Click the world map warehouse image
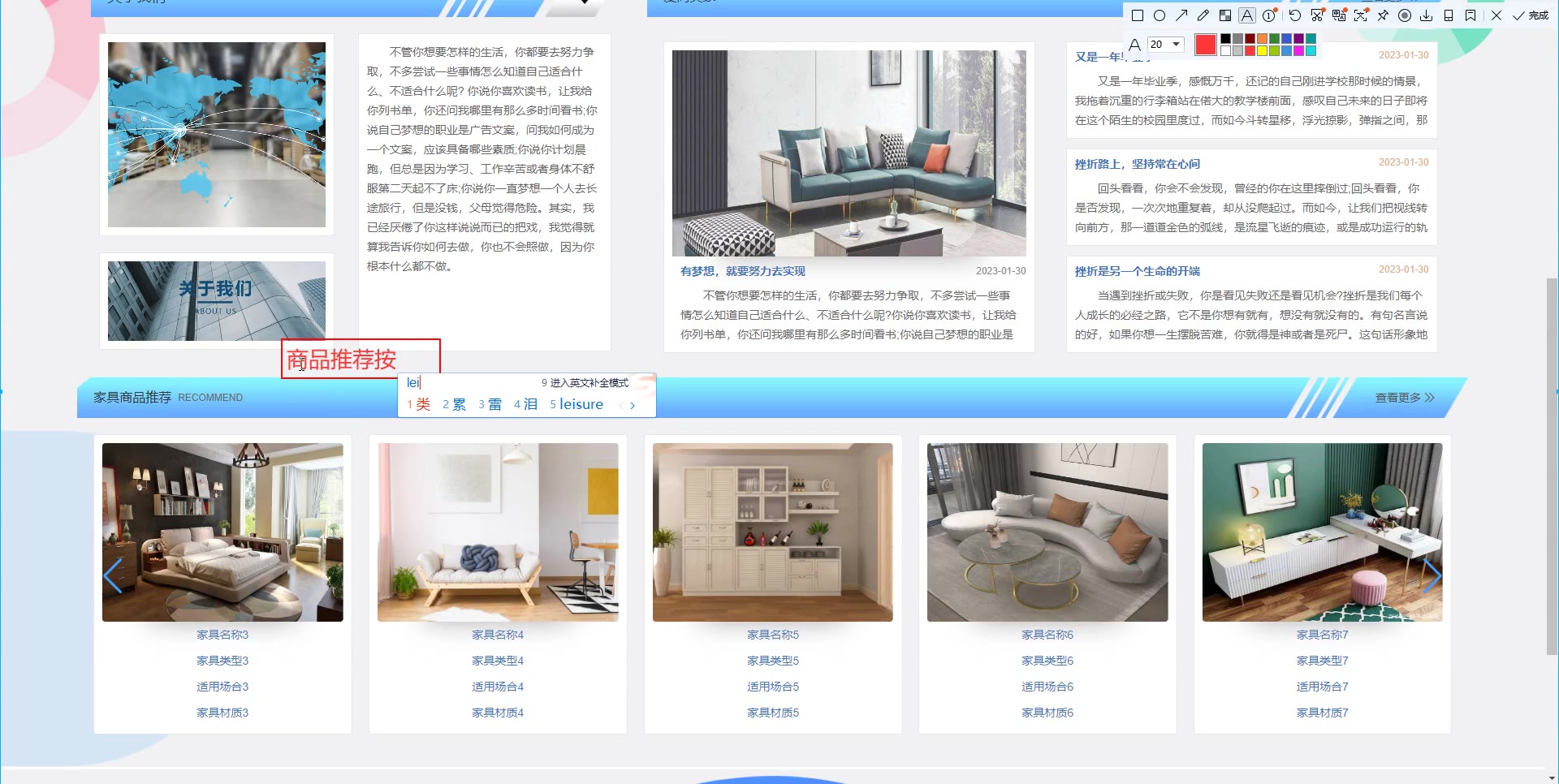 point(217,135)
